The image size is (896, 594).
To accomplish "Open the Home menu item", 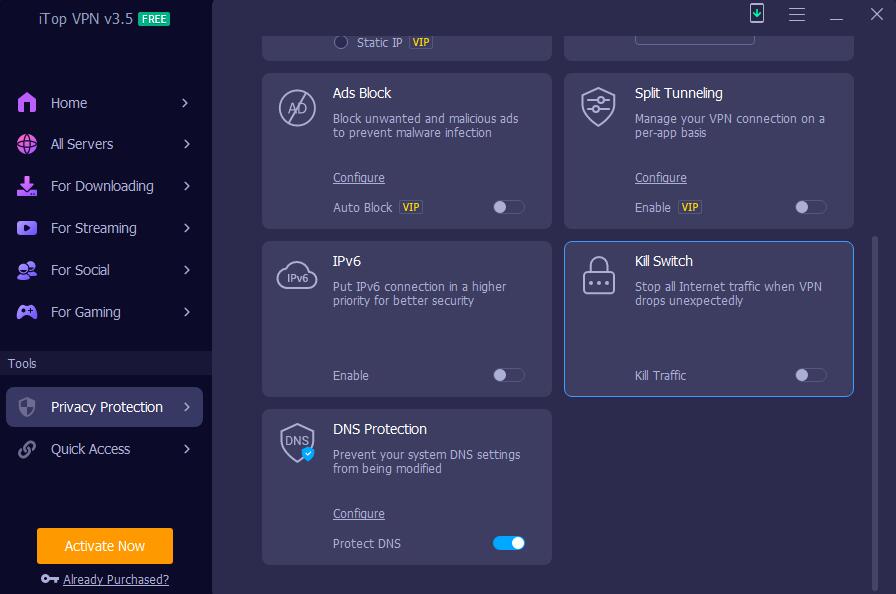I will tap(69, 103).
